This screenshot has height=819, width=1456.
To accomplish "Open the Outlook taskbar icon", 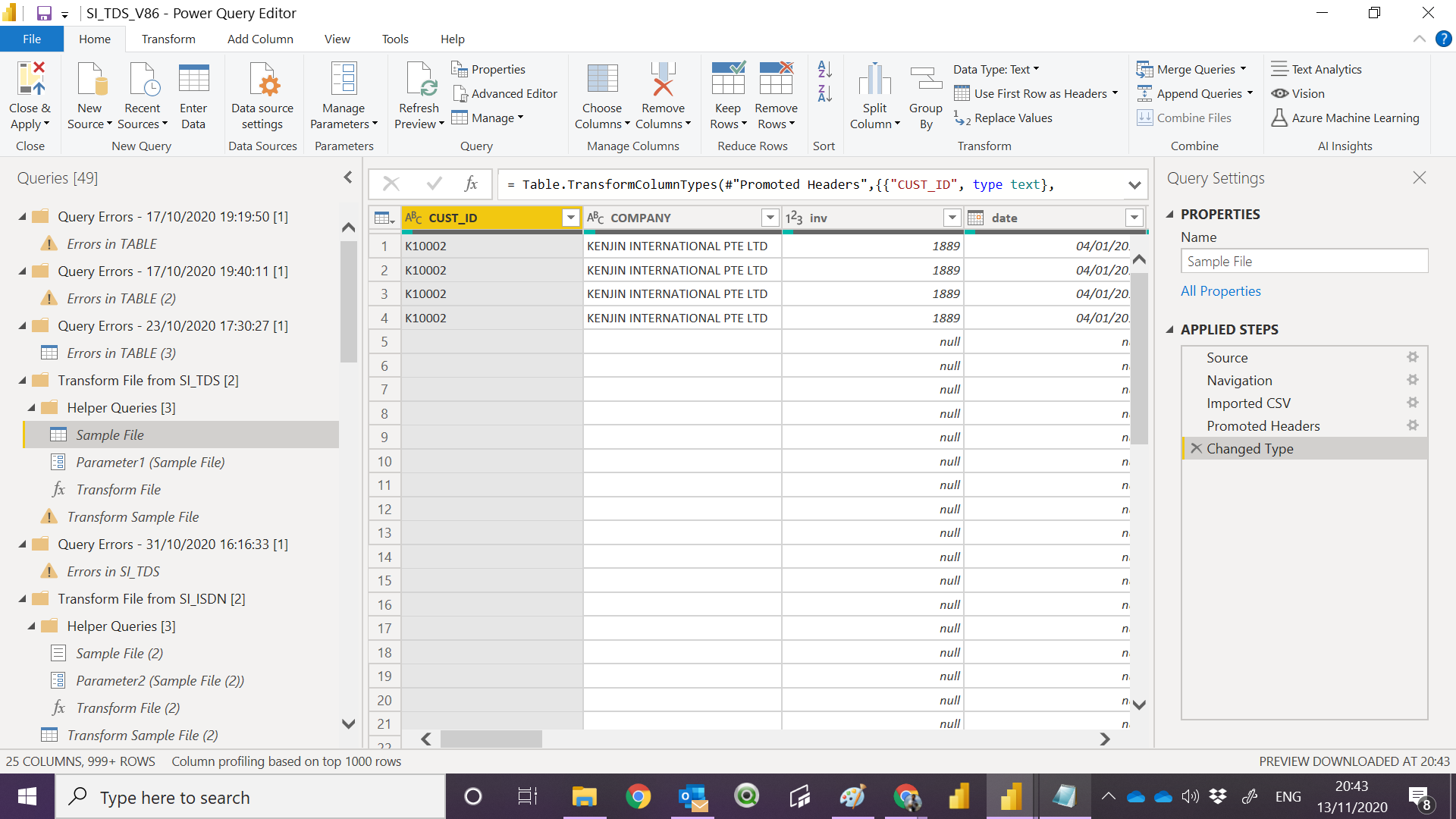I will pyautogui.click(x=692, y=796).
